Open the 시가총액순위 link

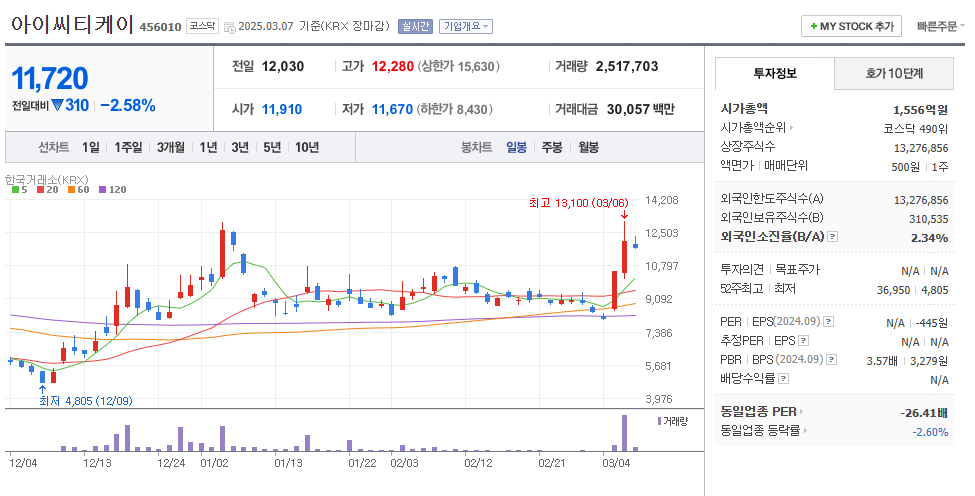pyautogui.click(x=753, y=127)
